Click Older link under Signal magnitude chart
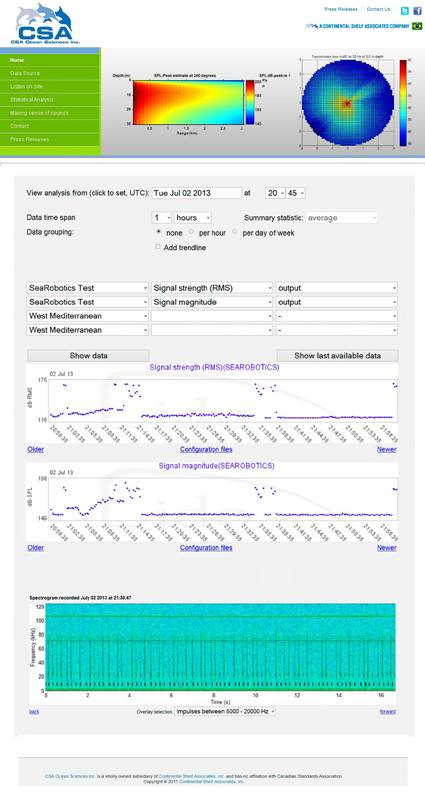425x794 pixels. click(x=35, y=547)
